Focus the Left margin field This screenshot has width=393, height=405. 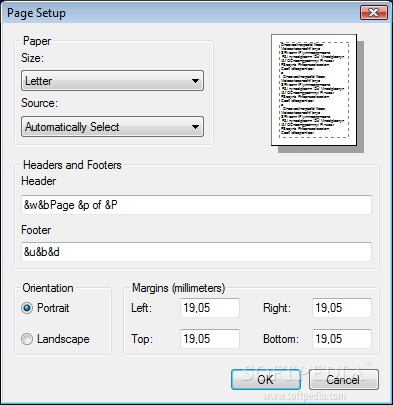coord(210,308)
